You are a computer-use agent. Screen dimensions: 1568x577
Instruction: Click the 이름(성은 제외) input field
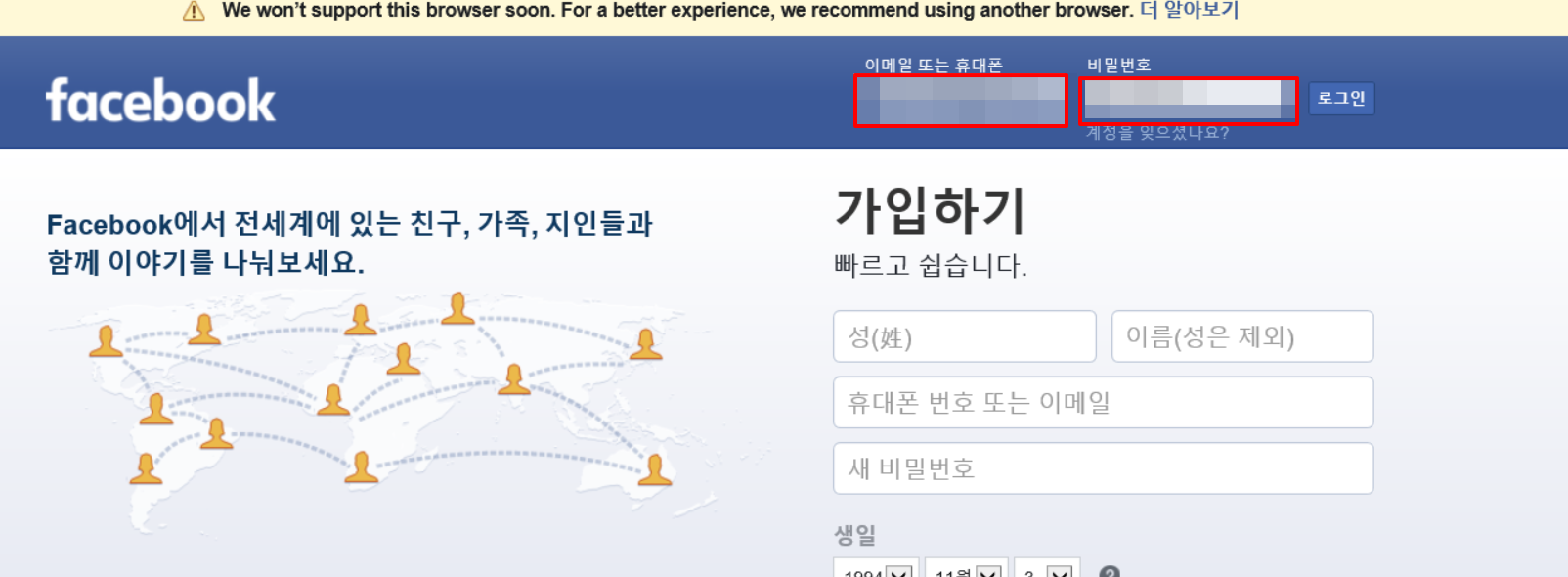click(1242, 336)
